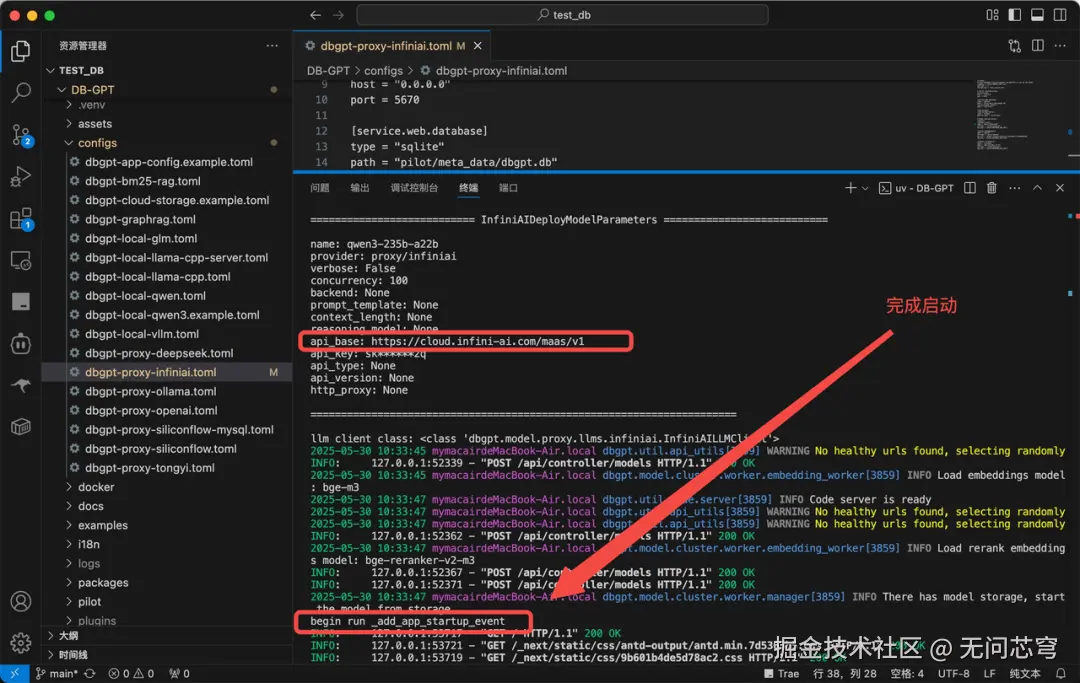The height and width of the screenshot is (683, 1080).
Task: Click the configs breadcrumb segment
Action: coord(383,70)
